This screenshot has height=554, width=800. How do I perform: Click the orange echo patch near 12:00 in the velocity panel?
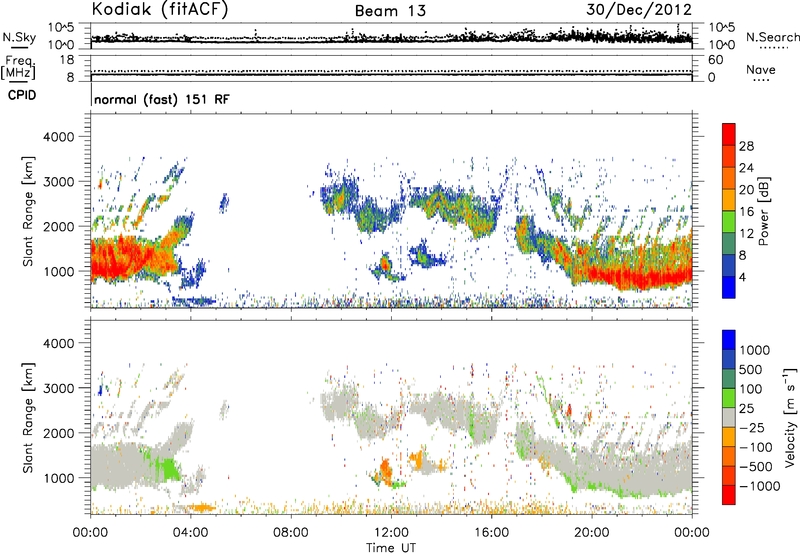[x=385, y=472]
